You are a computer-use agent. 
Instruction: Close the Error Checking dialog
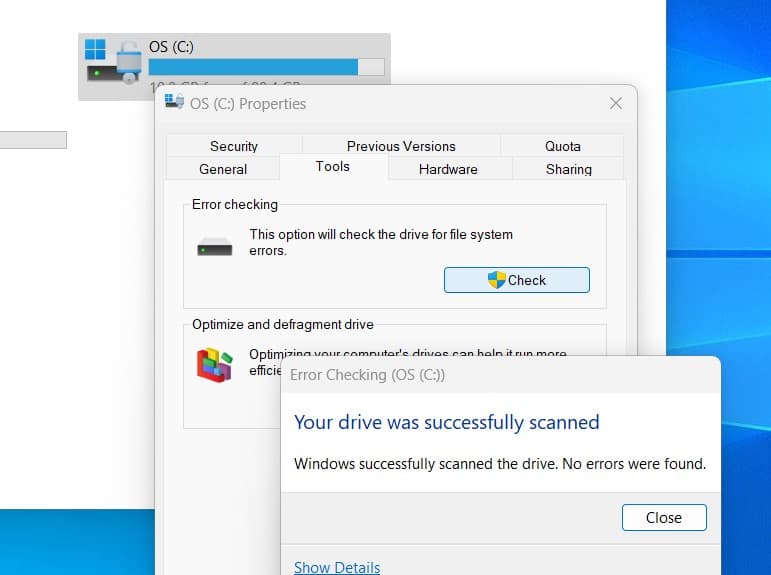point(664,517)
